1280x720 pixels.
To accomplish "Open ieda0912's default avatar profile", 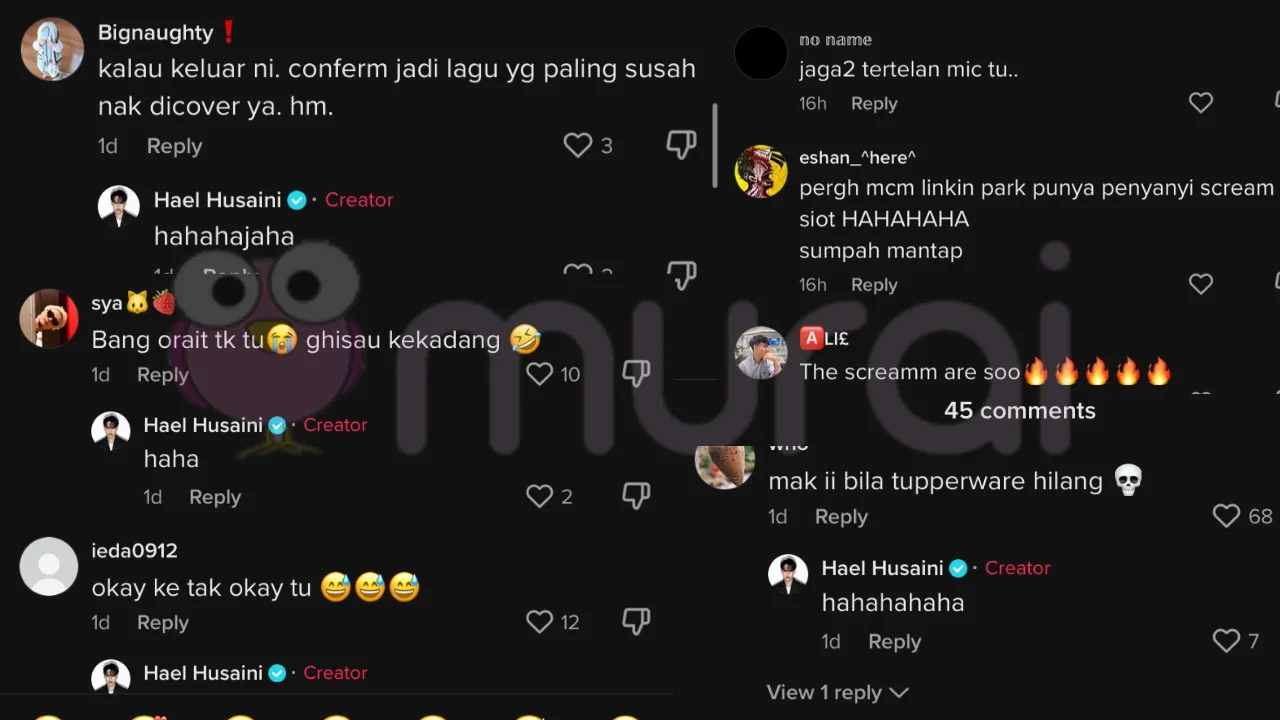I will click(49, 567).
